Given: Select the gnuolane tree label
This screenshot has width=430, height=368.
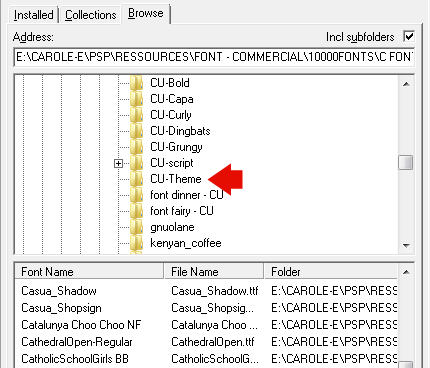Looking at the screenshot, I should [172, 227].
